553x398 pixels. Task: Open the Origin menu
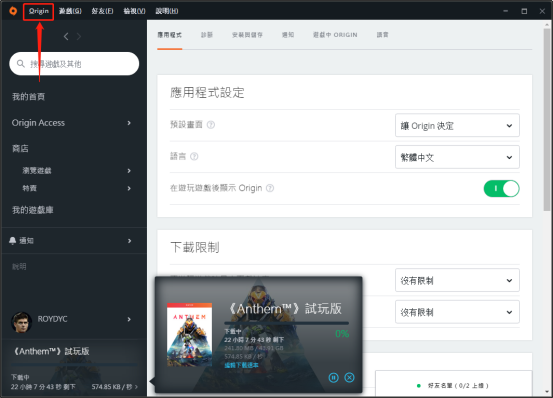click(38, 11)
